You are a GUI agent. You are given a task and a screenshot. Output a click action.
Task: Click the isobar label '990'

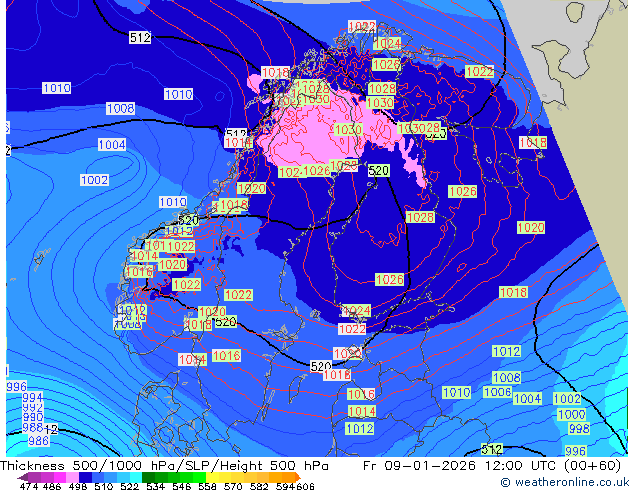tap(32, 417)
